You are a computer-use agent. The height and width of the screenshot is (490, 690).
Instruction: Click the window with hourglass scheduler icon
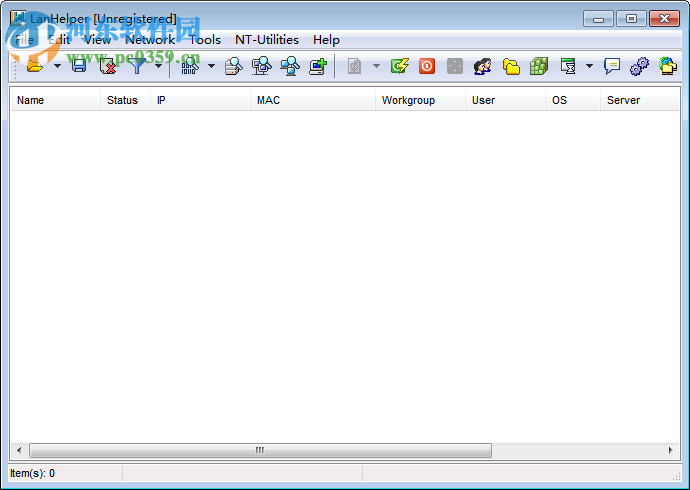coord(568,66)
